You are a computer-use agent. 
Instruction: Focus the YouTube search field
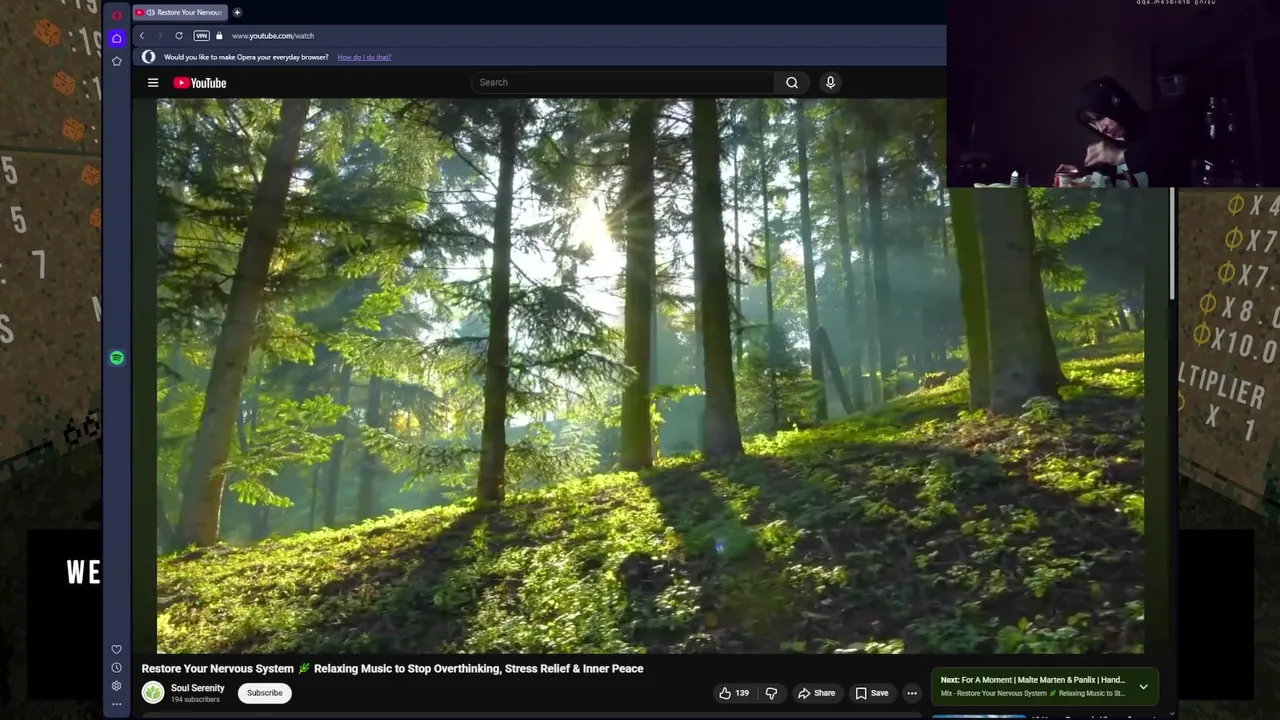point(622,82)
